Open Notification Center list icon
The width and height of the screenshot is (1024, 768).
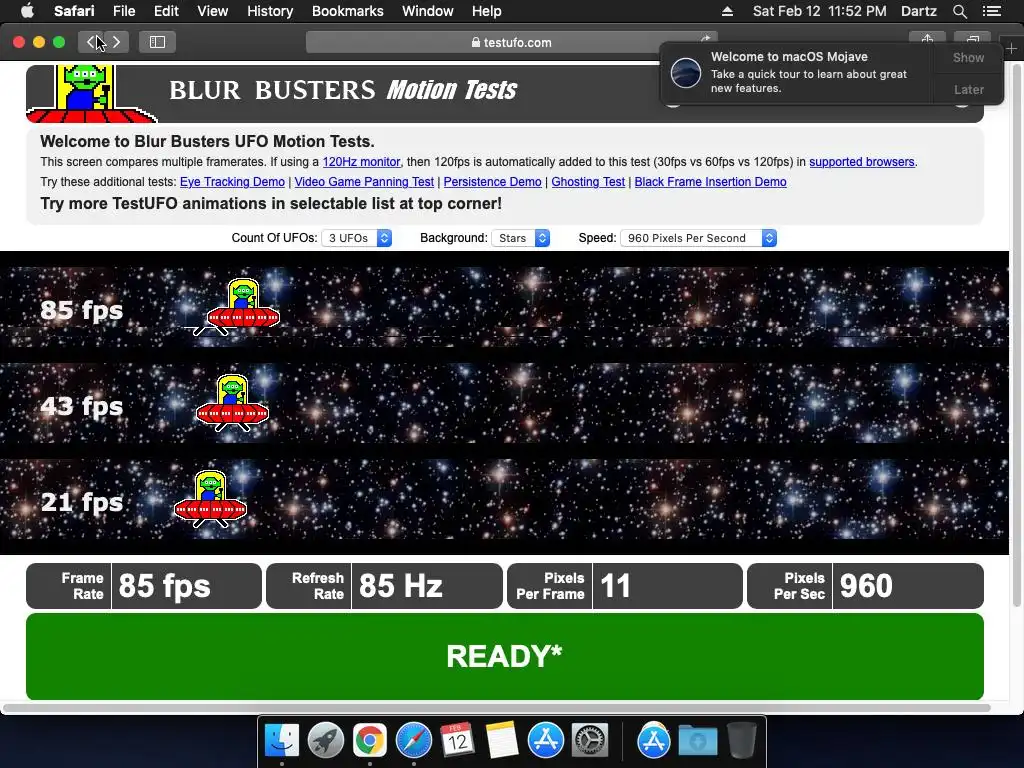[991, 11]
